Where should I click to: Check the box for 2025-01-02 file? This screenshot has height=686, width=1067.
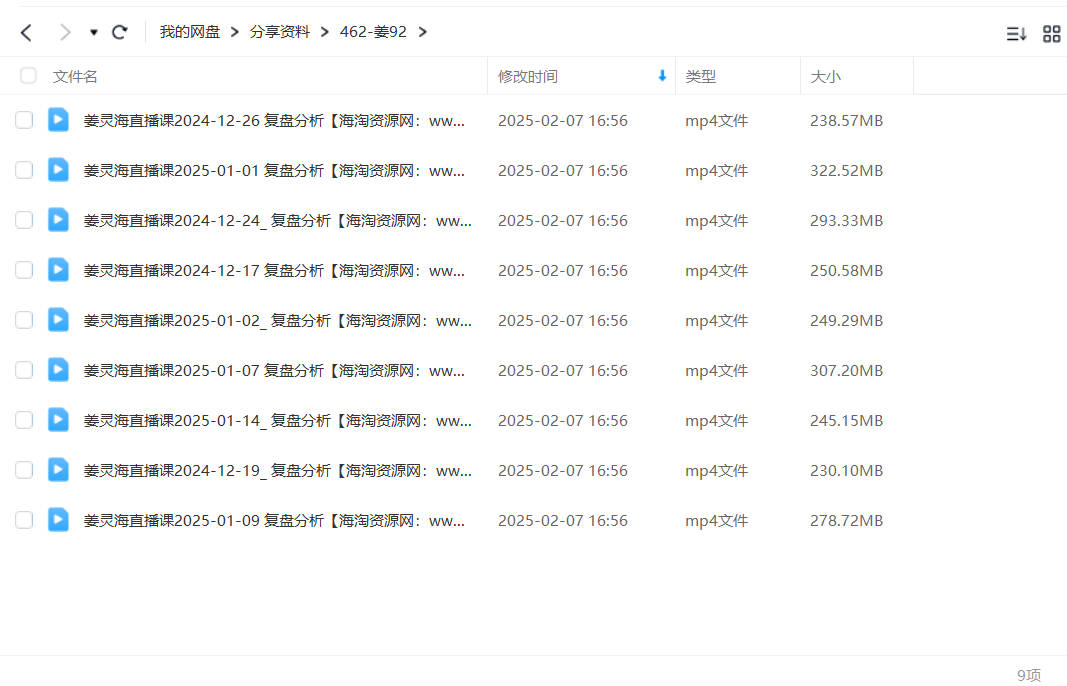24,320
